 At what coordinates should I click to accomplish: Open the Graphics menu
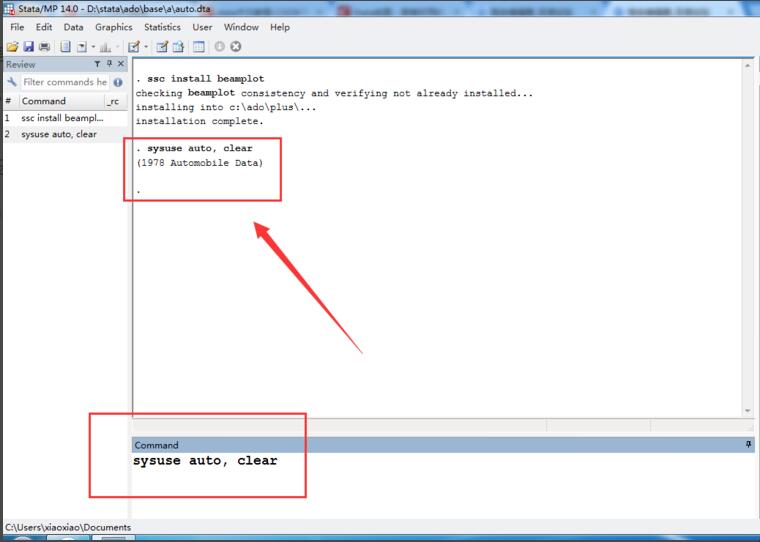pyautogui.click(x=113, y=27)
